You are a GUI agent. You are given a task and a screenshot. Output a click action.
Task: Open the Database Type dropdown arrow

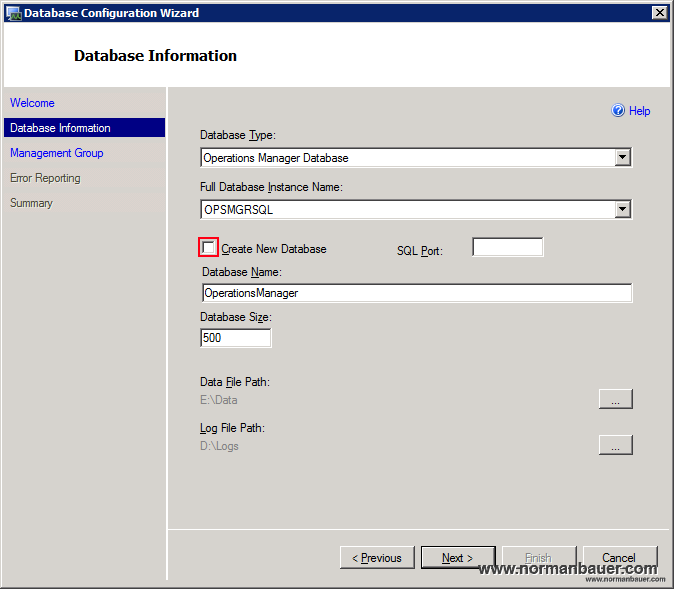point(623,157)
